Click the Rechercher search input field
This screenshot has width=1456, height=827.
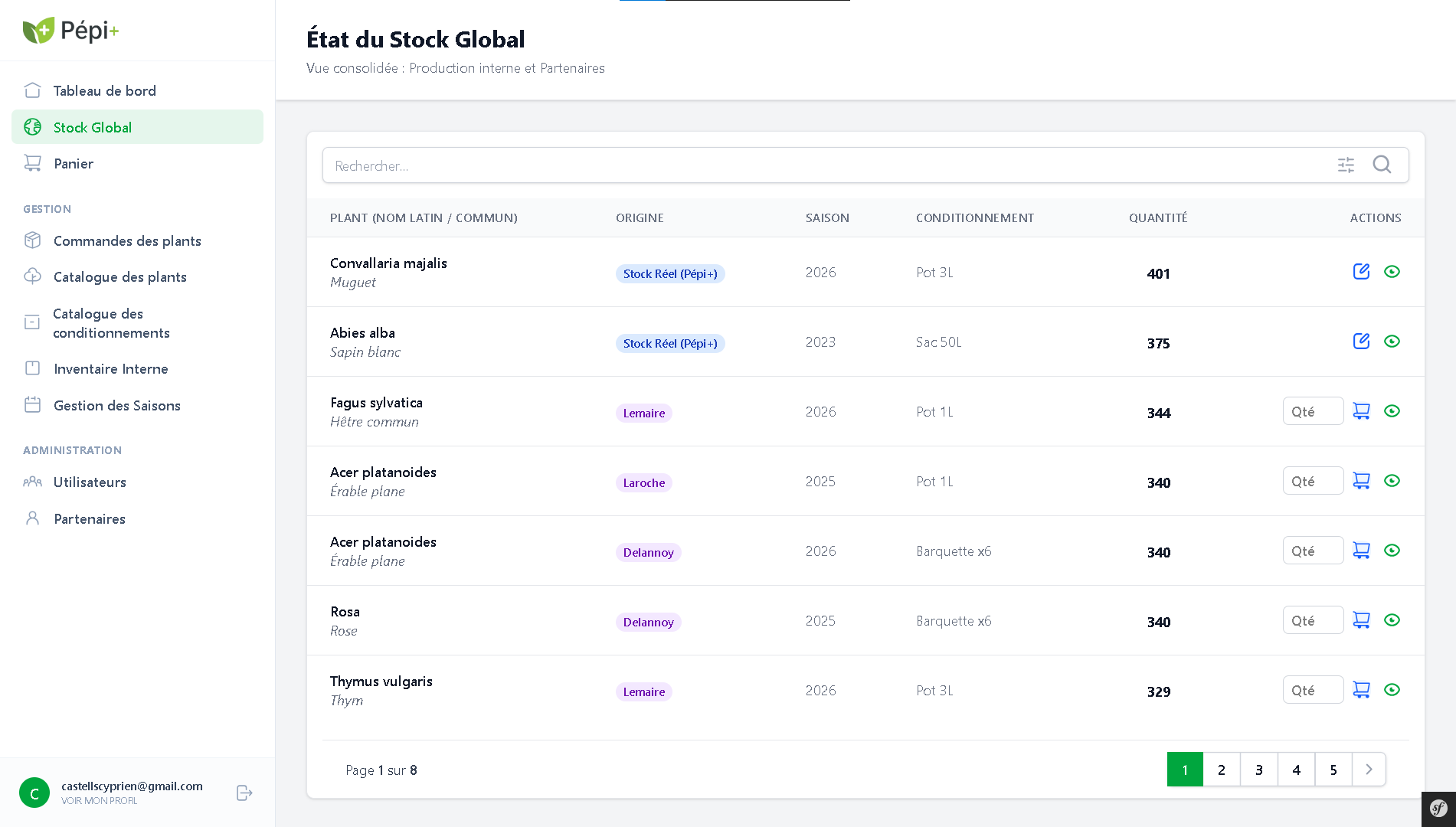point(689,165)
